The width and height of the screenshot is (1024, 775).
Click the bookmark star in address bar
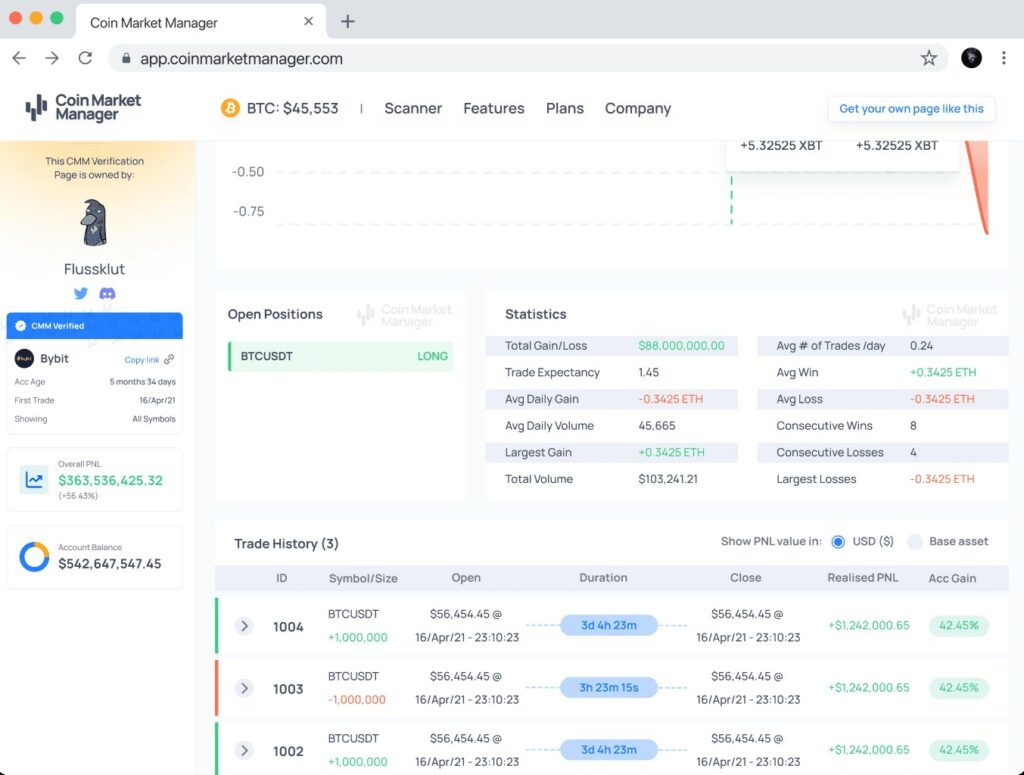(929, 58)
